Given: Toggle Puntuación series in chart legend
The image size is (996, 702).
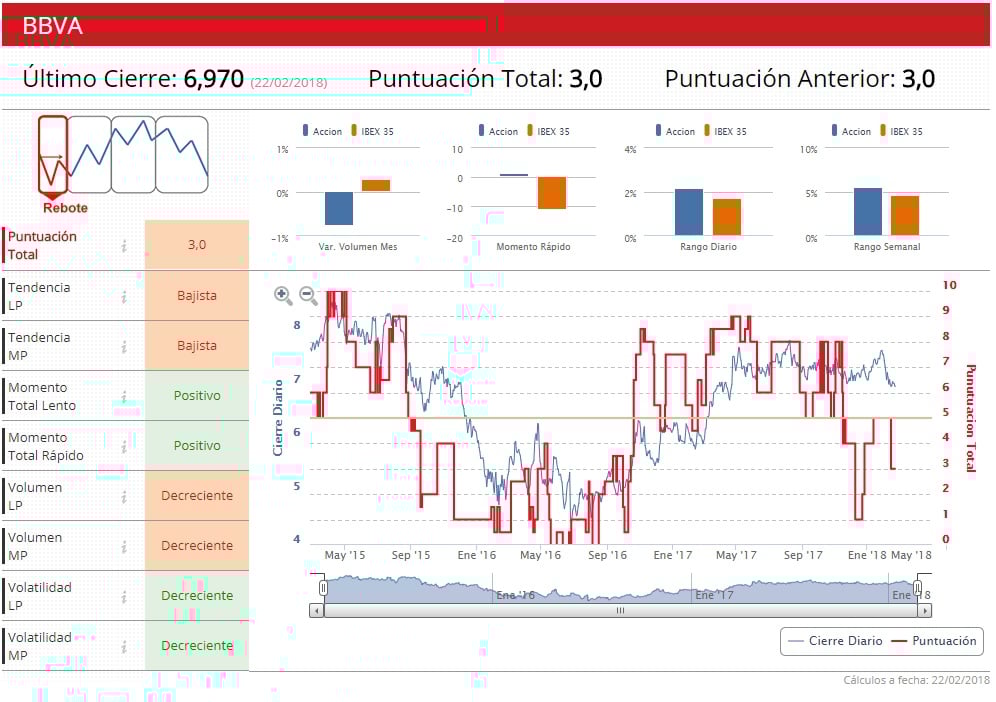Looking at the screenshot, I should click(934, 641).
